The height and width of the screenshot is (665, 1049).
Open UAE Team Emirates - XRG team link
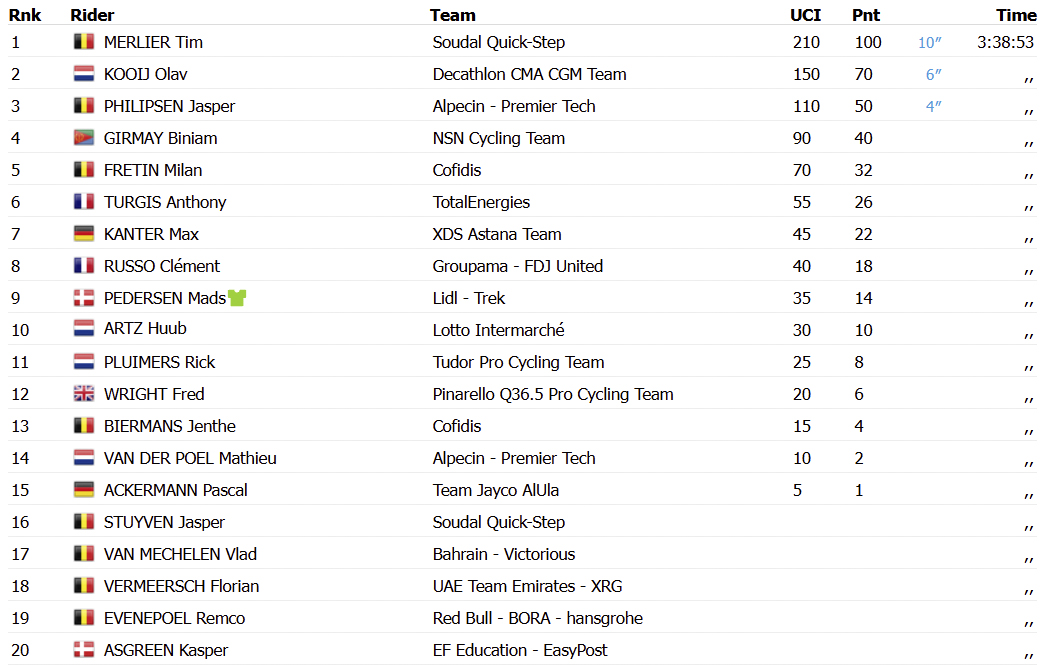click(x=527, y=586)
